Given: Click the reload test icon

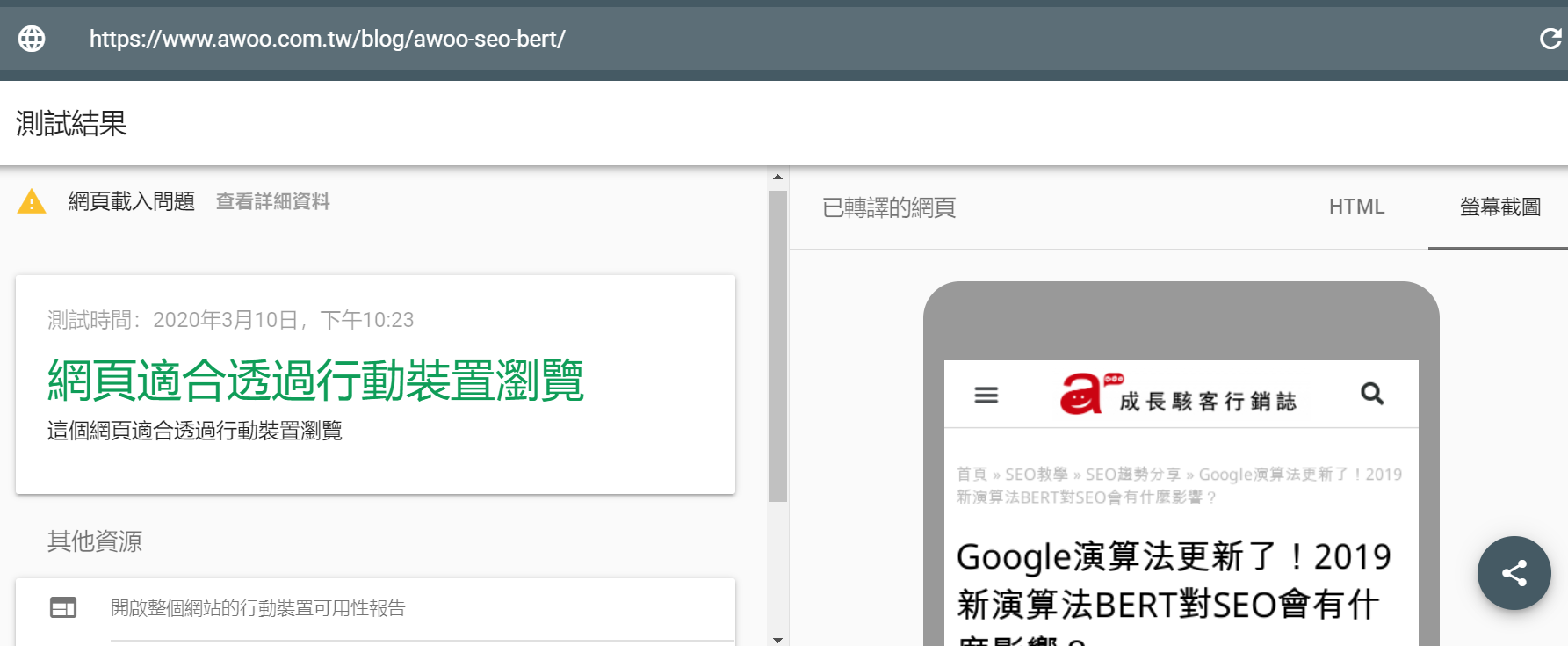Looking at the screenshot, I should click(1550, 39).
